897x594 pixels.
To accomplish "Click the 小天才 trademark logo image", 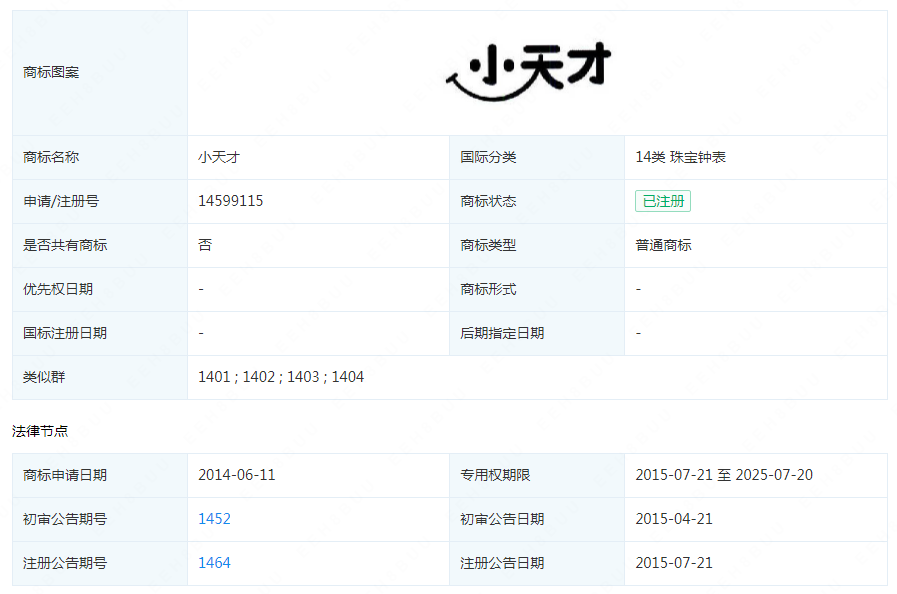I will coord(529,72).
